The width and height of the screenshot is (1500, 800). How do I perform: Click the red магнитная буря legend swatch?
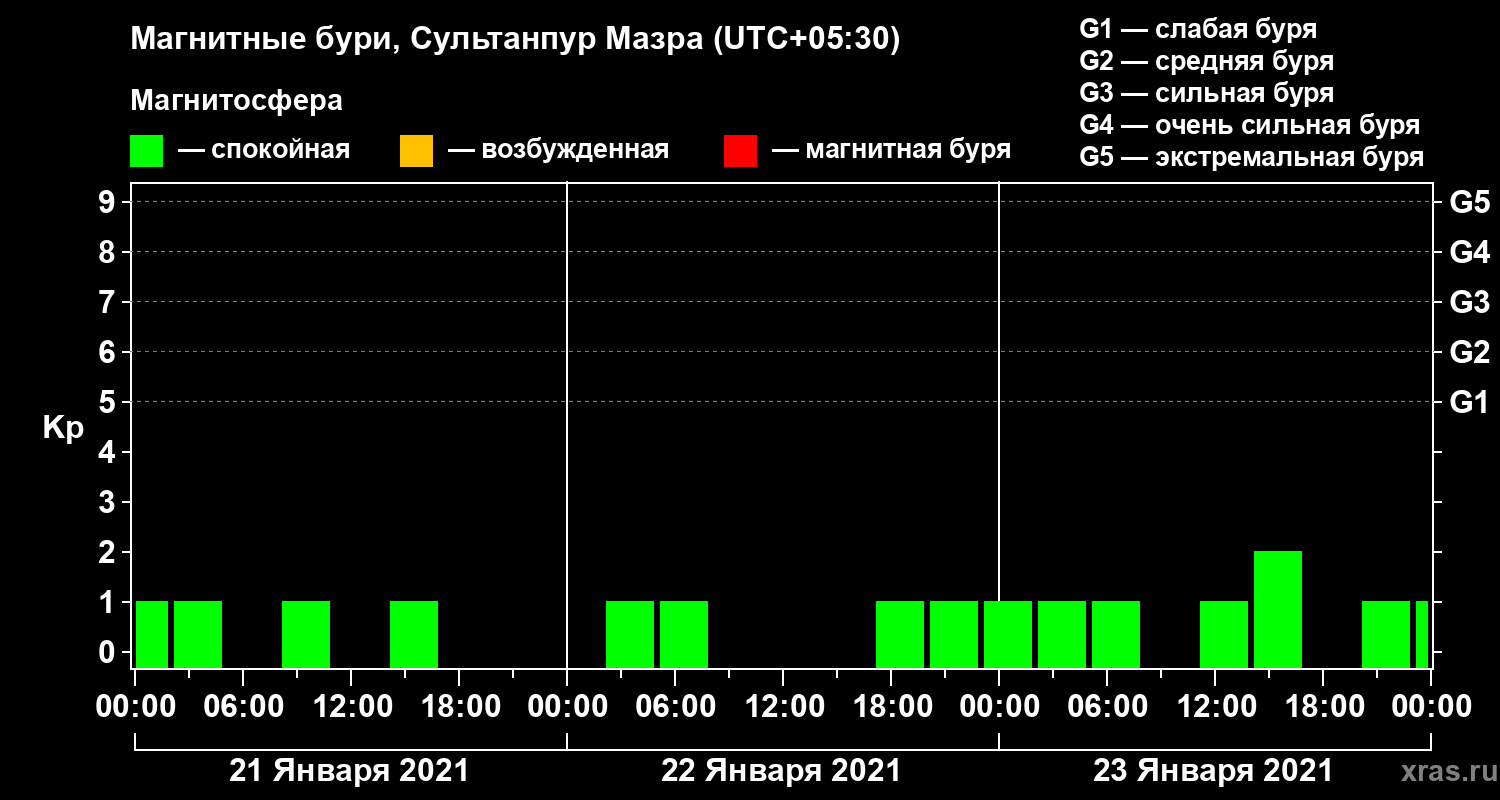740,151
